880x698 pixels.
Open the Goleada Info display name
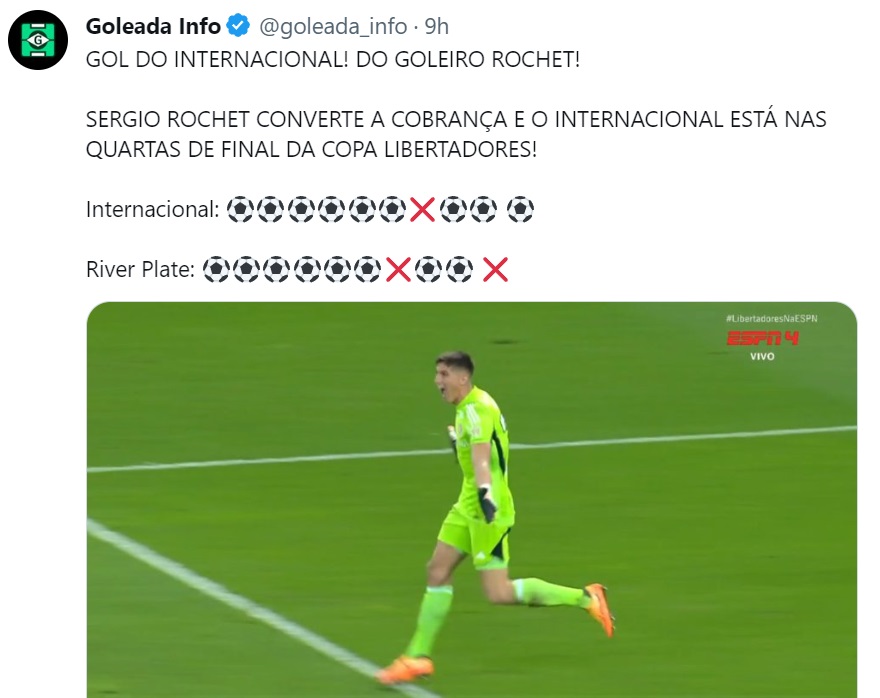(x=153, y=26)
